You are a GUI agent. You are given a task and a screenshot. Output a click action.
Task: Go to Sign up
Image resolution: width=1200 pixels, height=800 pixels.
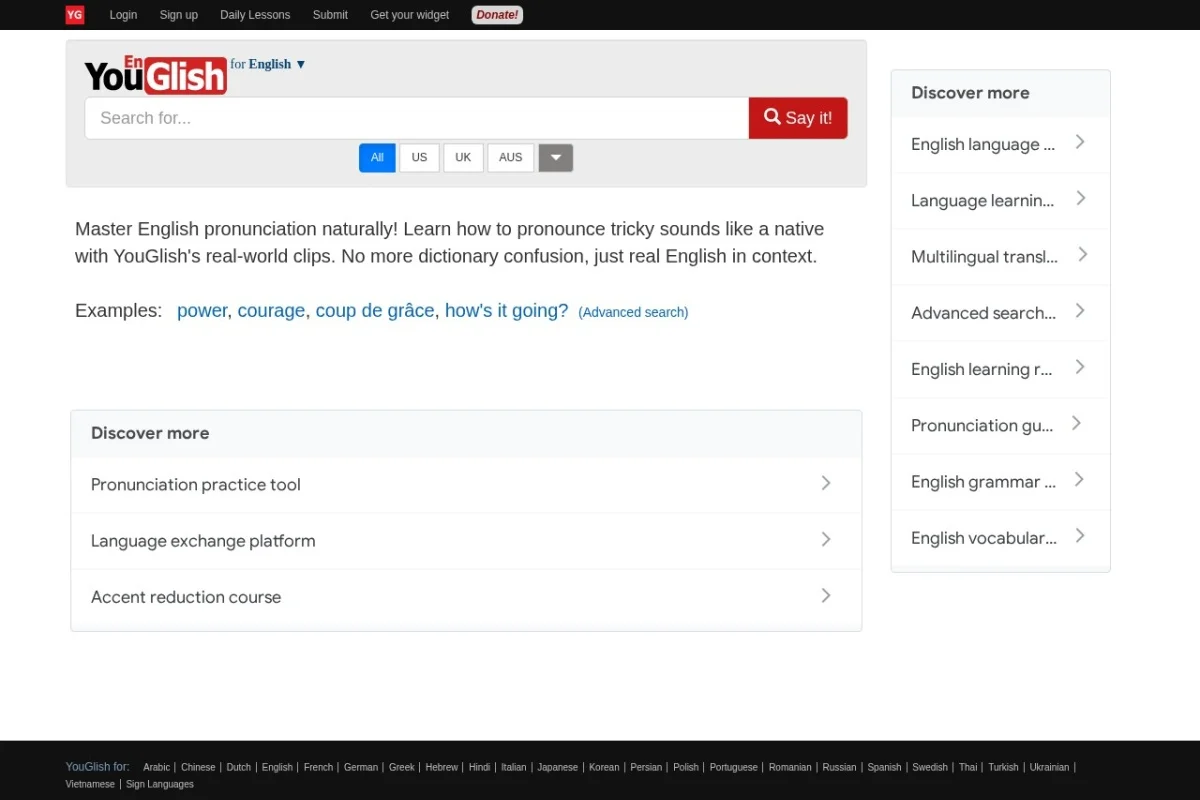(179, 15)
